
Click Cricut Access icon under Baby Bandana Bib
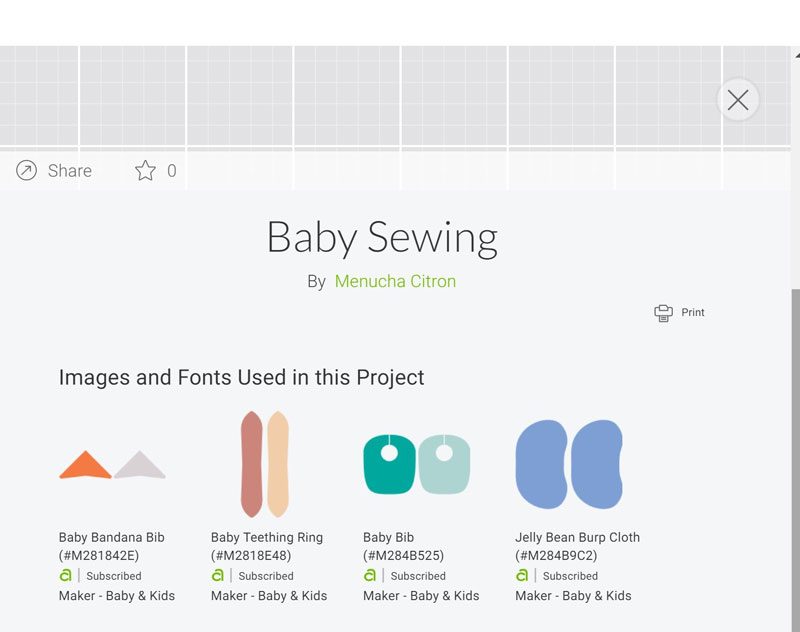pyautogui.click(x=65, y=575)
